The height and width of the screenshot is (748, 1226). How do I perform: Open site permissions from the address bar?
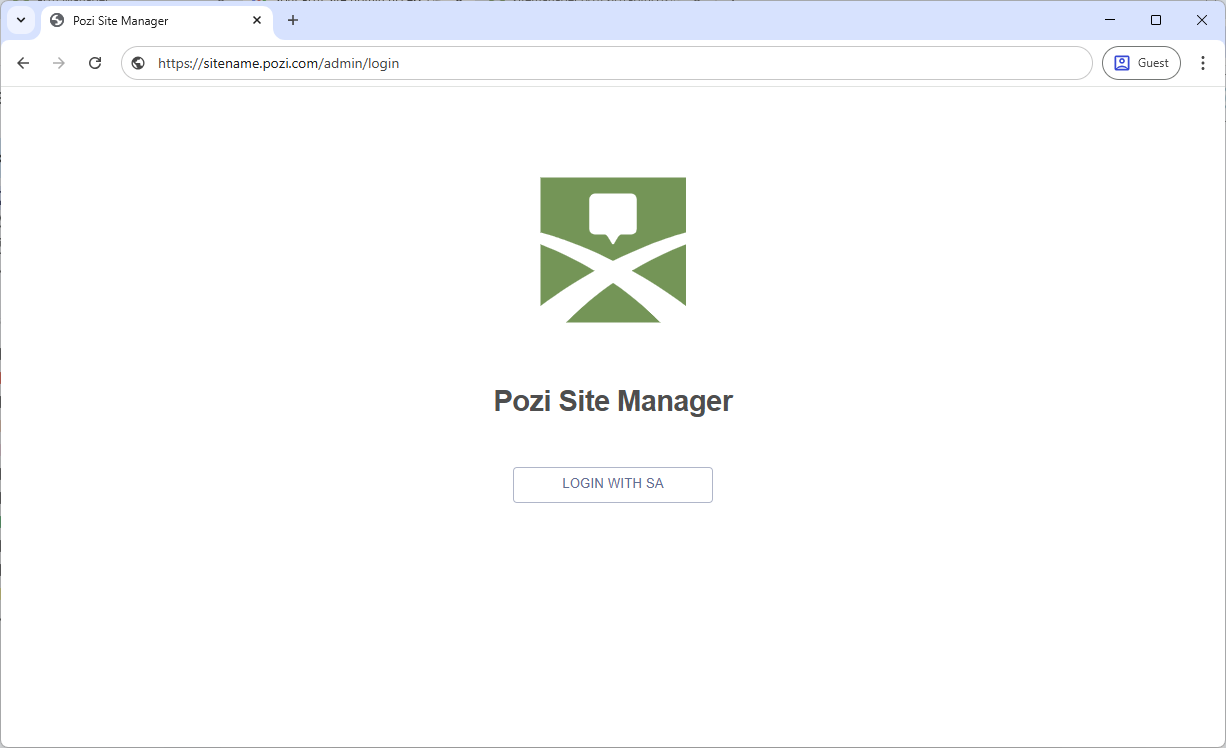click(137, 62)
